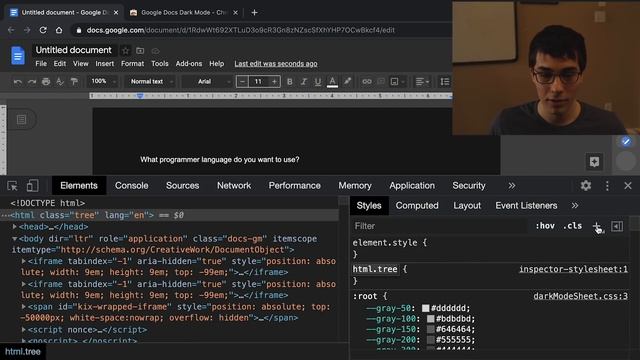
Task: Open the Add-ons menu
Action: coord(189,64)
